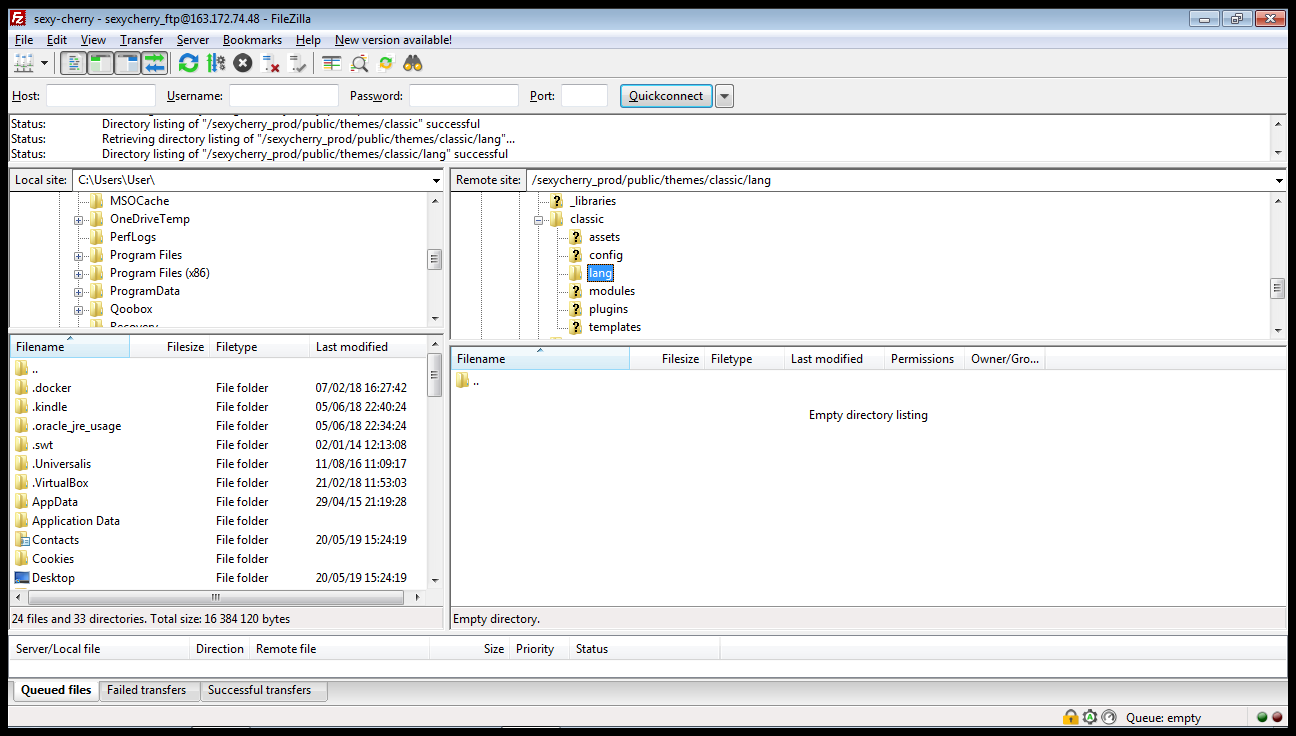Open the speed limits gauge icon
This screenshot has height=736, width=1296.
pyautogui.click(x=1108, y=717)
